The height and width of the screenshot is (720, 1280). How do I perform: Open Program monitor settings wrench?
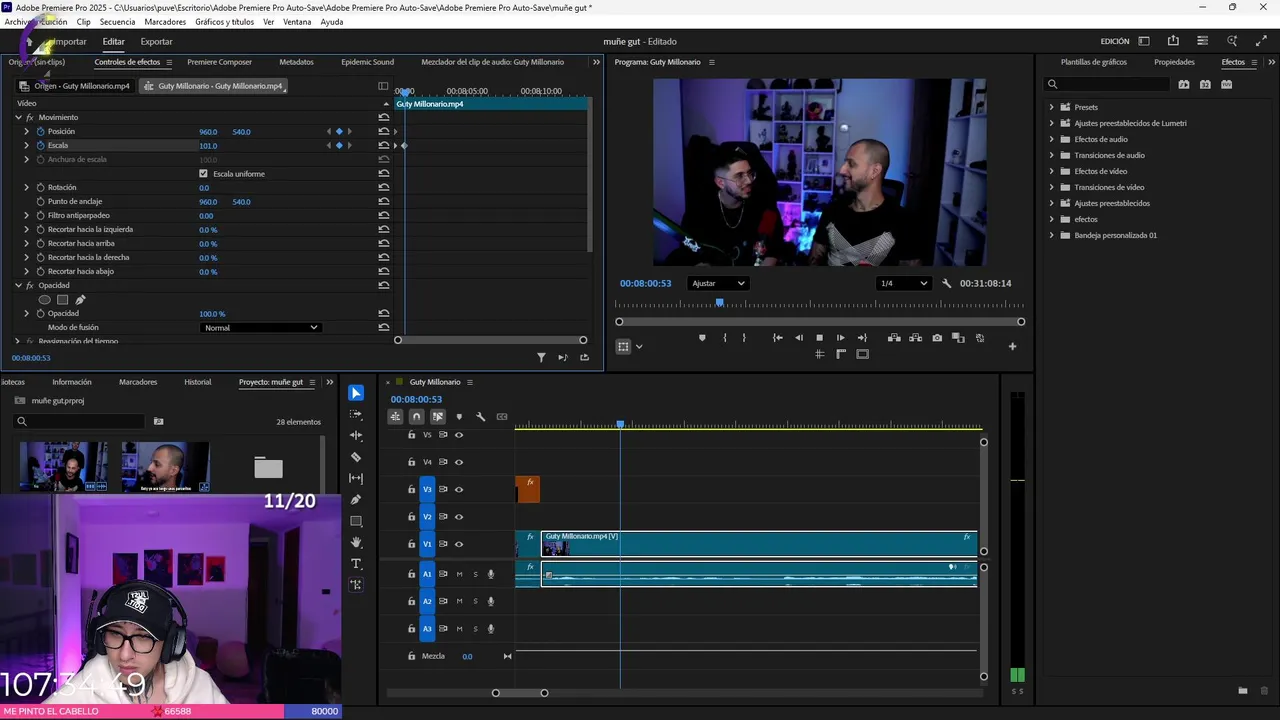point(947,283)
